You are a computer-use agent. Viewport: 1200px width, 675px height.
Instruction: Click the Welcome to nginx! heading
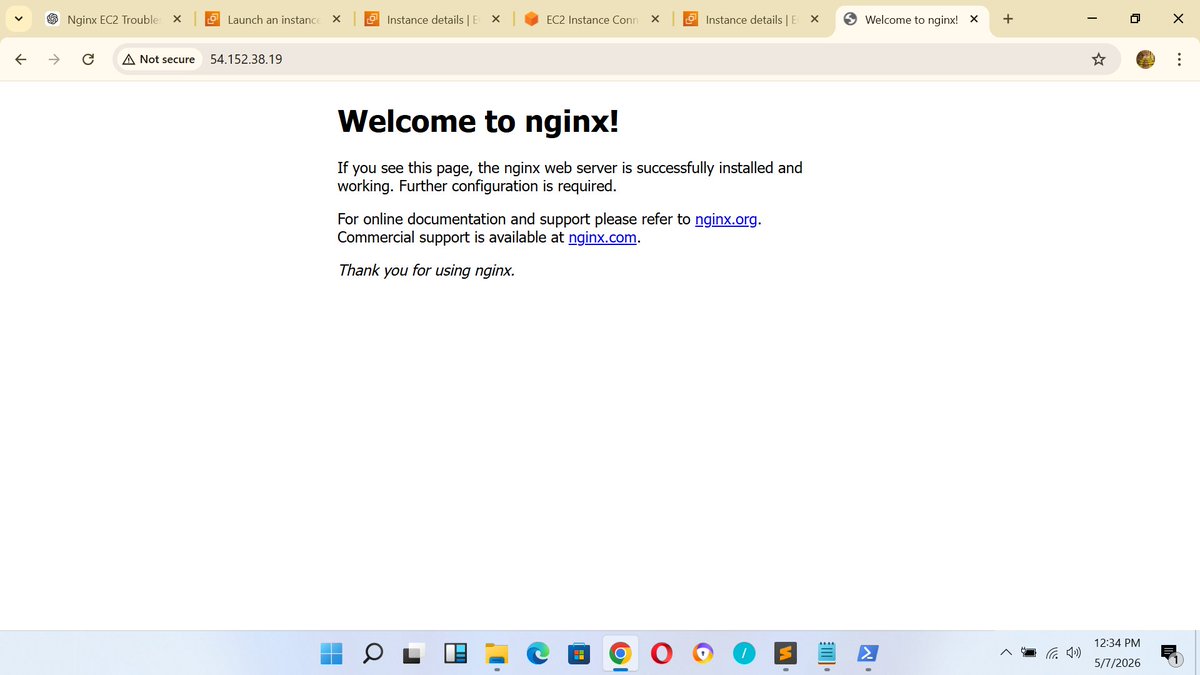pyautogui.click(x=478, y=121)
